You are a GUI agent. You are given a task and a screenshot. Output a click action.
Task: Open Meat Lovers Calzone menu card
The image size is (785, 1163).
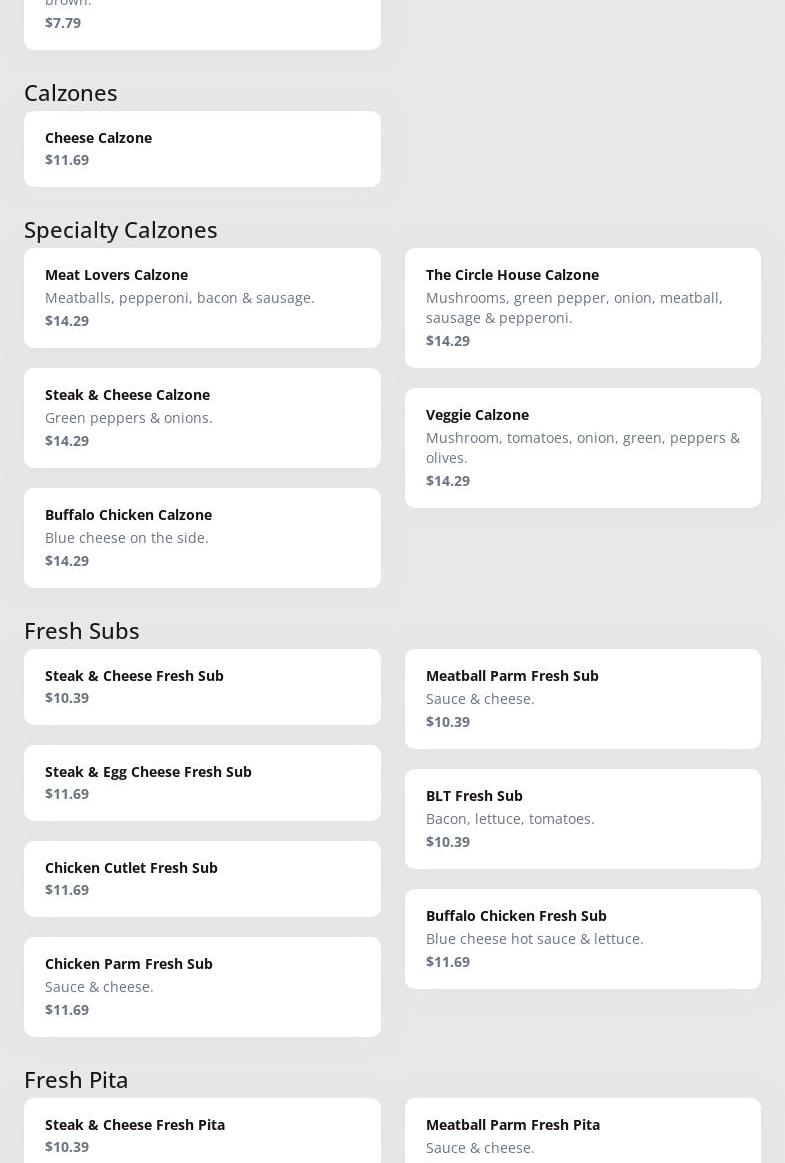[202, 298]
